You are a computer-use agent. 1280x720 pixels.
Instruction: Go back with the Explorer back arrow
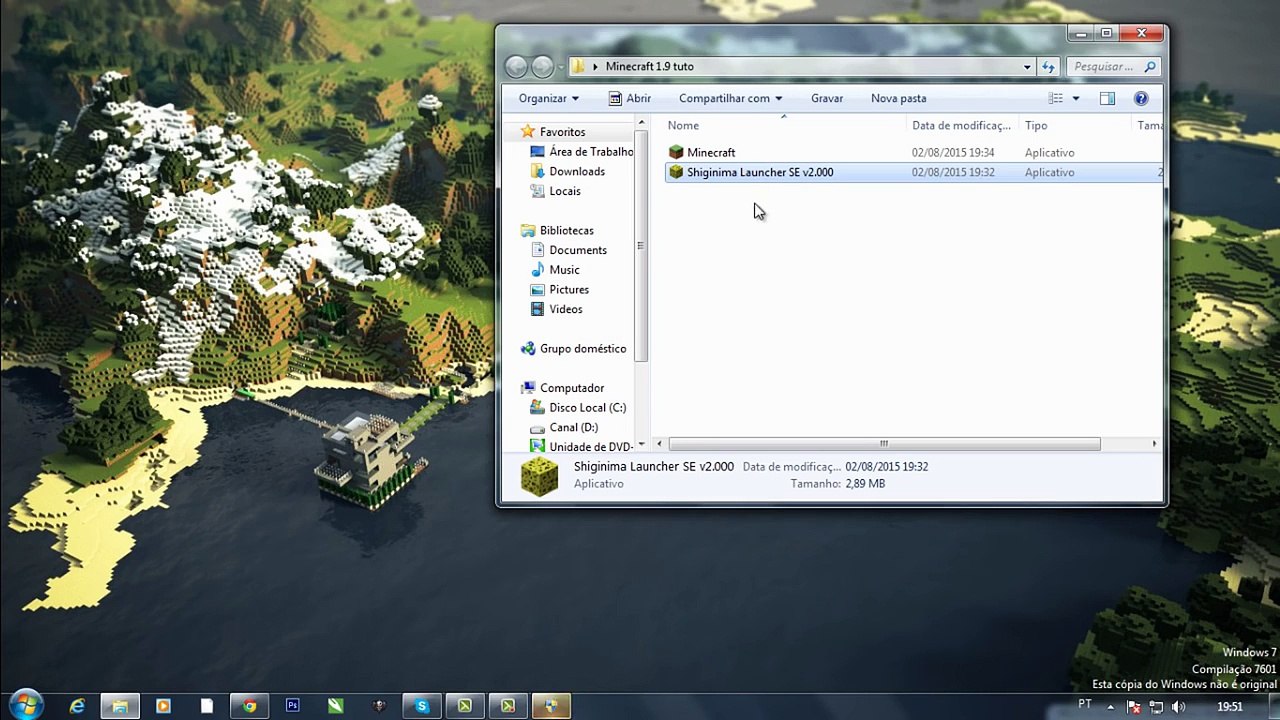point(516,67)
